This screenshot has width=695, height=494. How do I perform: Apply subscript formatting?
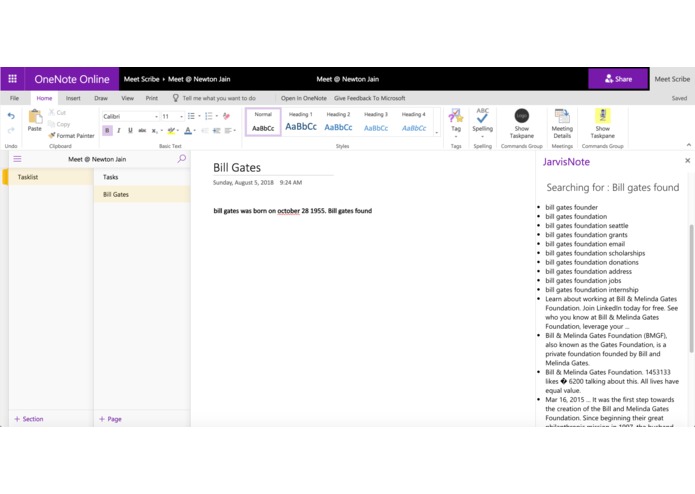(x=154, y=130)
